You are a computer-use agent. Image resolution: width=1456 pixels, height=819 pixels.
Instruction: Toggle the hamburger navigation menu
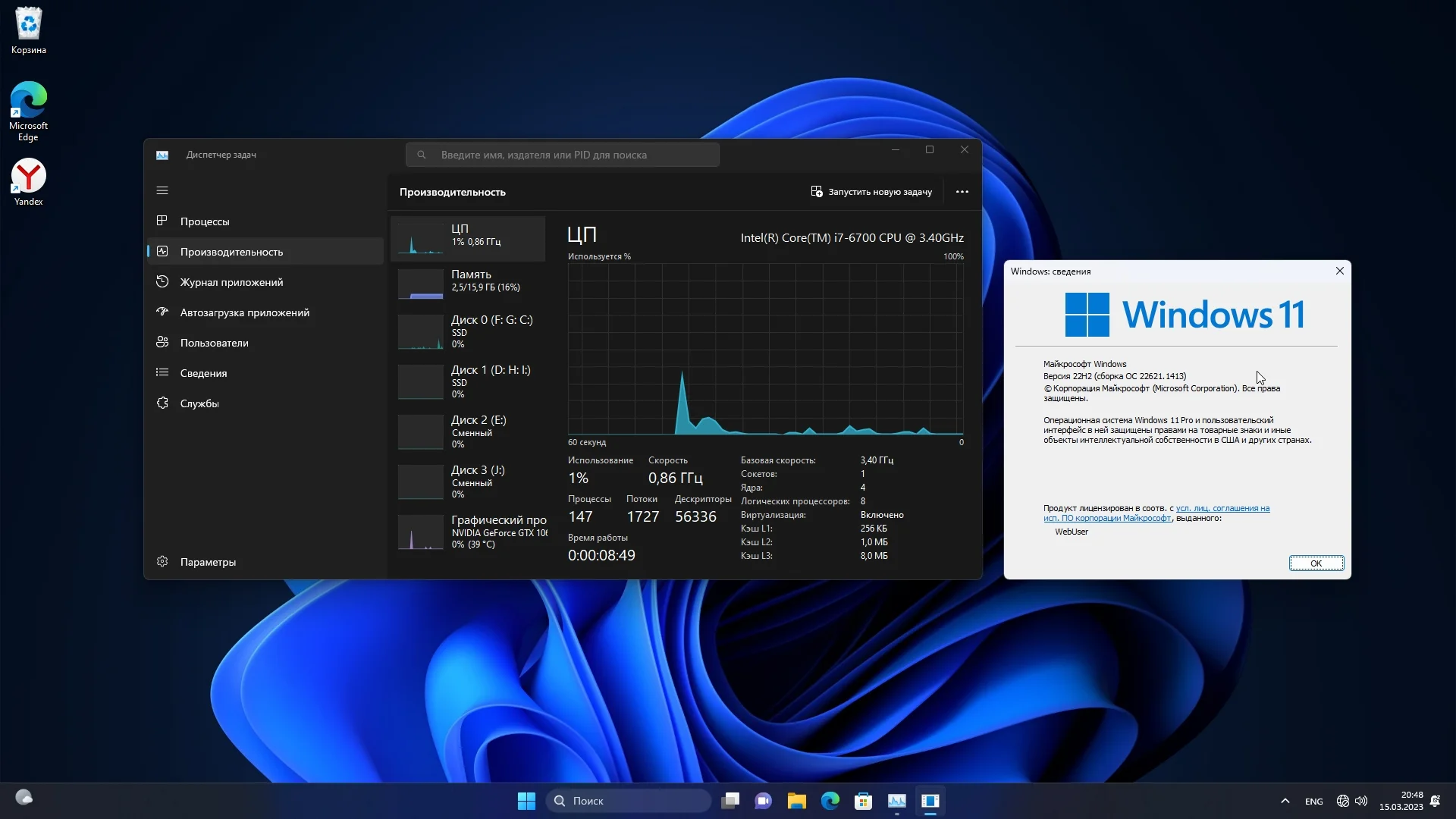click(x=162, y=190)
